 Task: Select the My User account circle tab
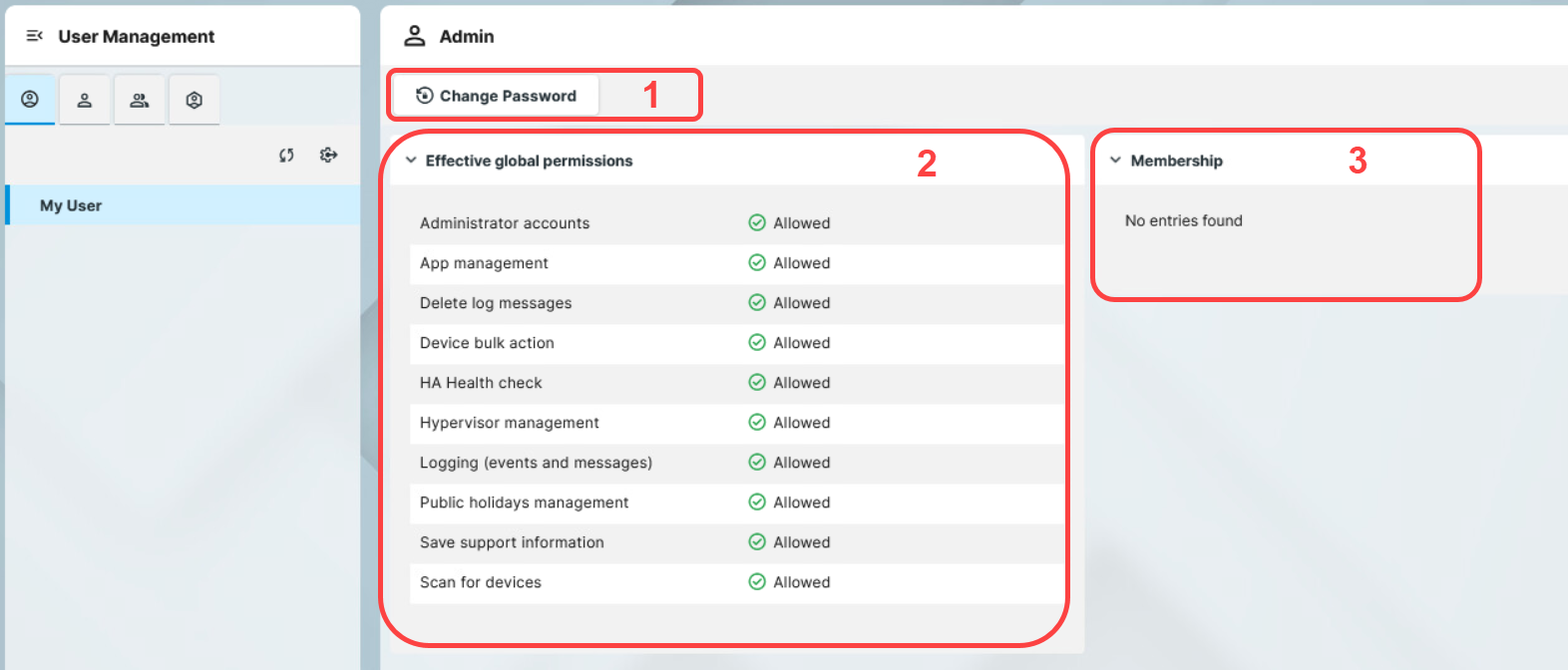[30, 100]
